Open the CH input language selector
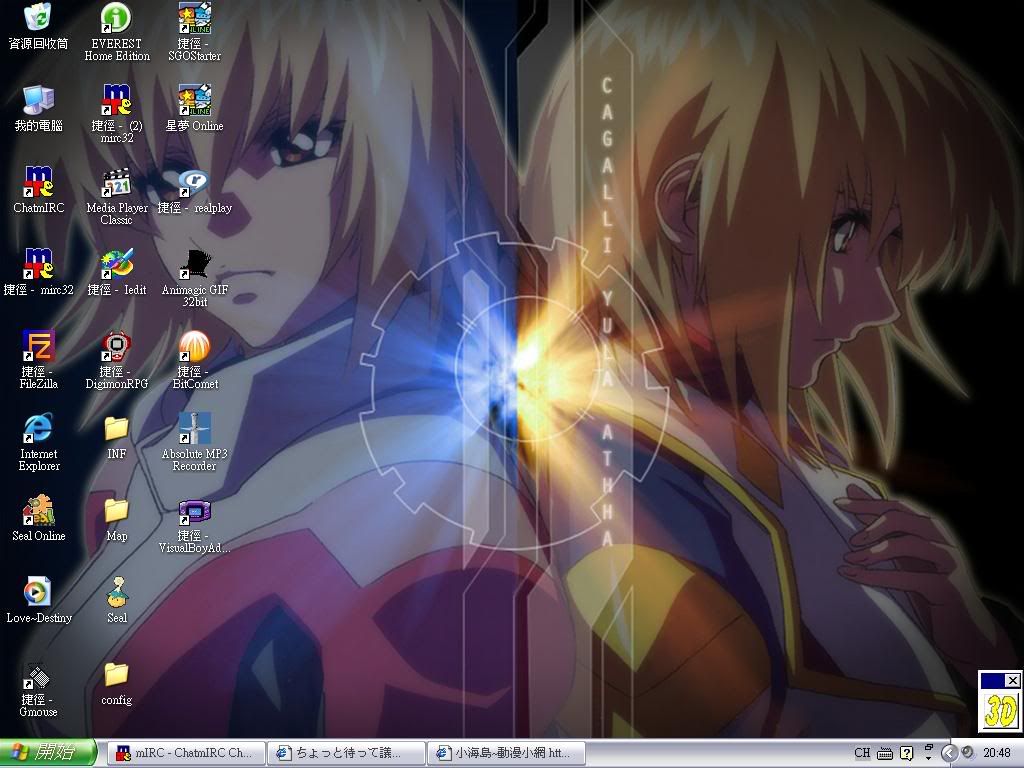 pyautogui.click(x=862, y=753)
